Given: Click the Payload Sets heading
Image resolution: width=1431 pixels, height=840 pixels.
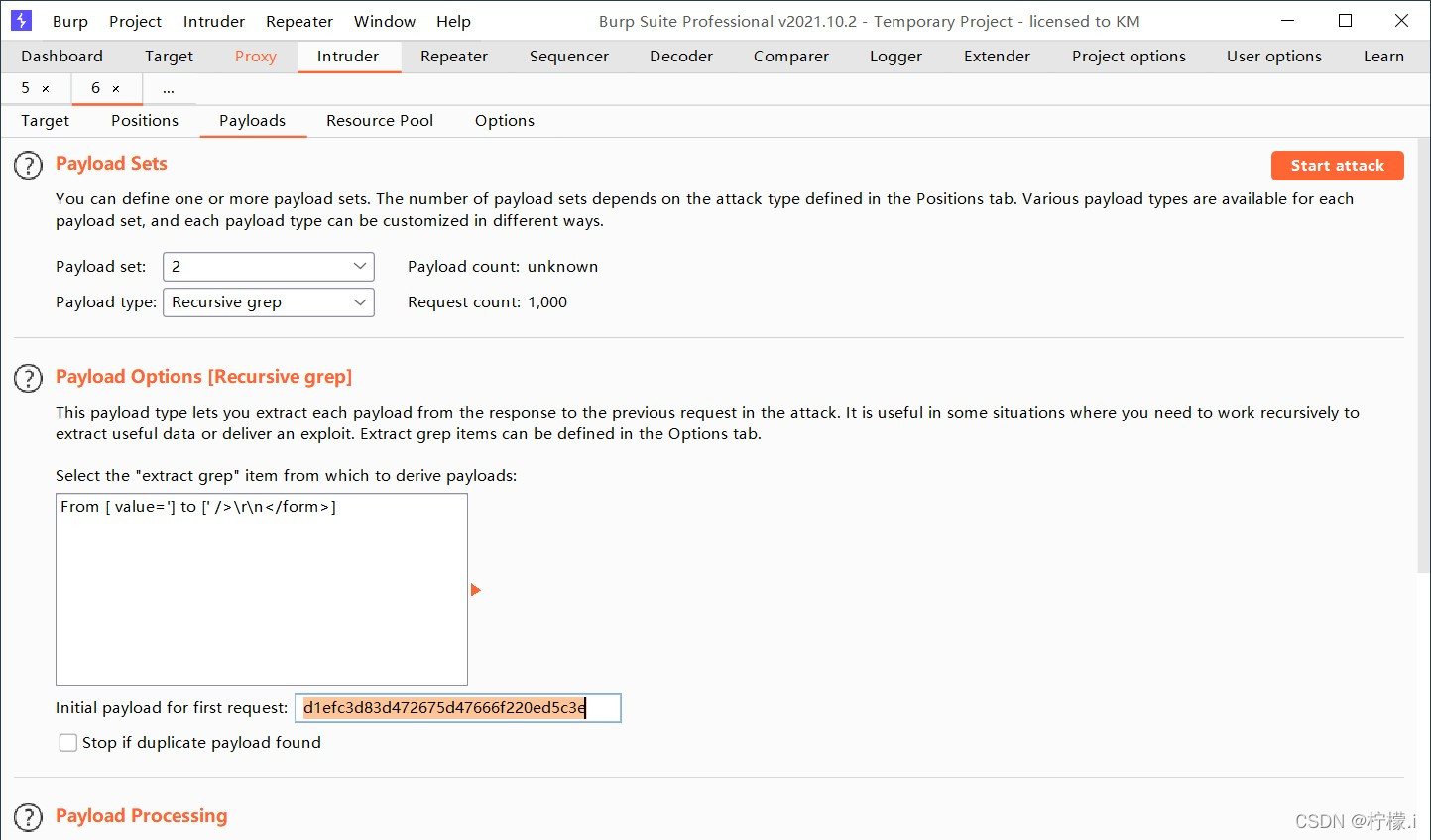Looking at the screenshot, I should [111, 164].
